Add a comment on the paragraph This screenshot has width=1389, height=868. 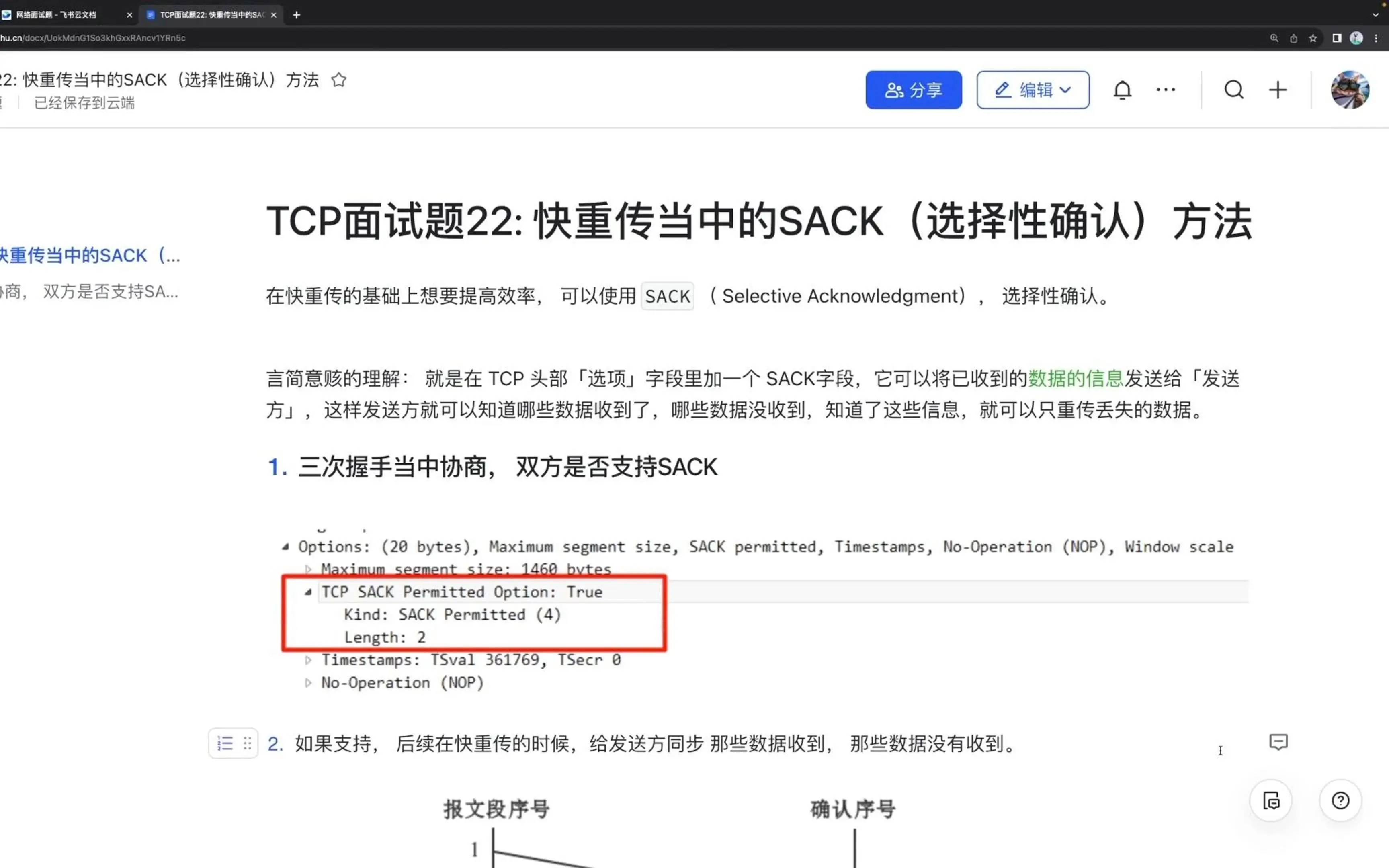point(1278,742)
